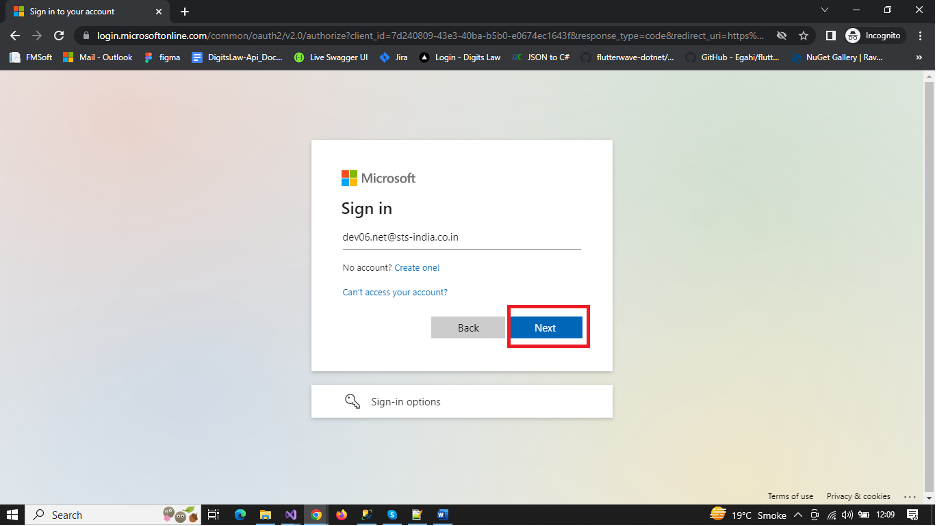Image resolution: width=936 pixels, height=526 pixels.
Task: Click the email address input field
Action: point(461,238)
